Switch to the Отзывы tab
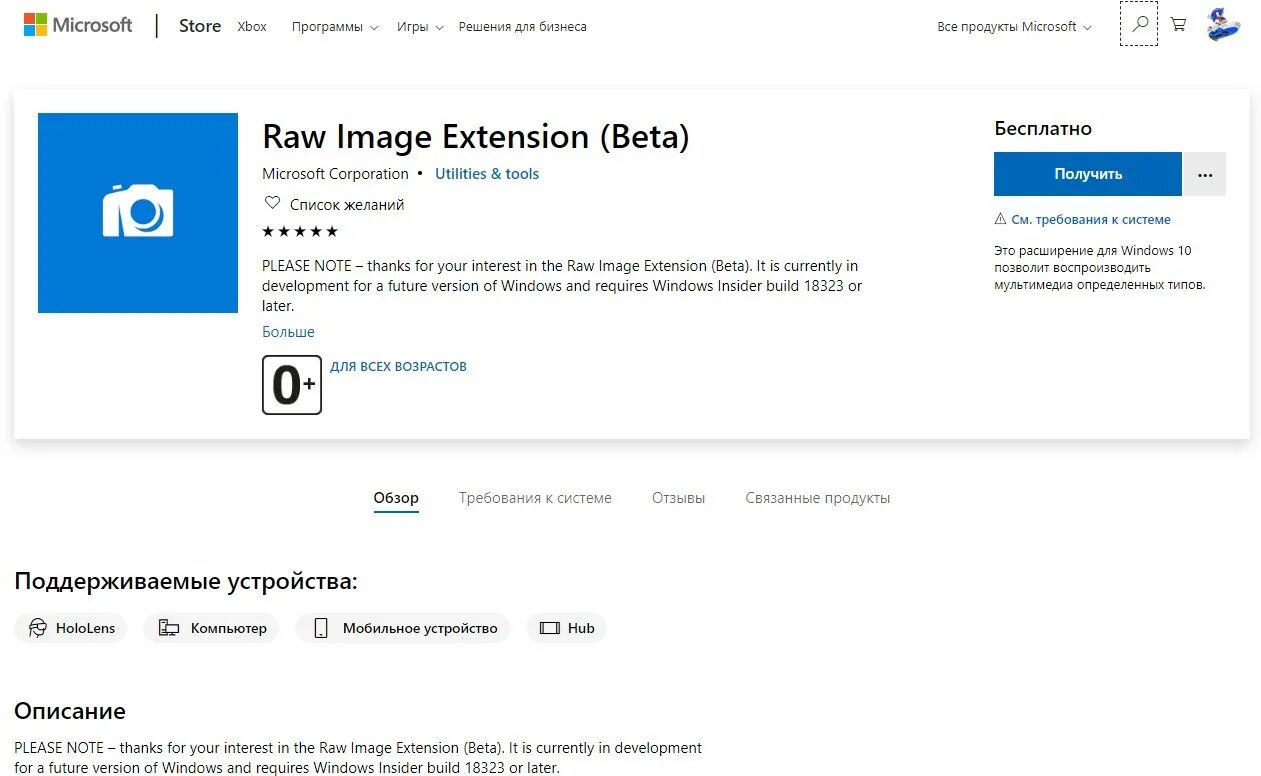The height and width of the screenshot is (776, 1261). coord(678,498)
